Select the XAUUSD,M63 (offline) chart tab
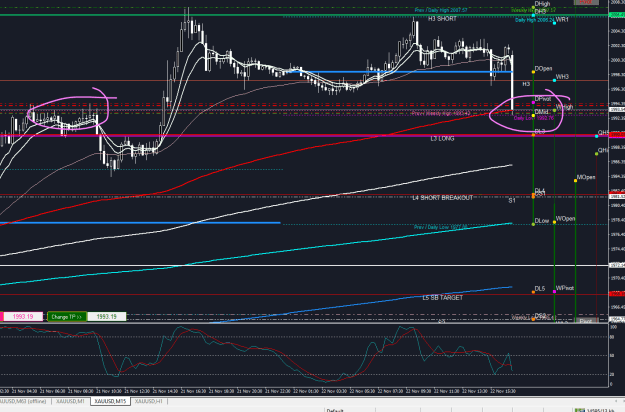The width and height of the screenshot is (625, 412). pyautogui.click(x=23, y=401)
